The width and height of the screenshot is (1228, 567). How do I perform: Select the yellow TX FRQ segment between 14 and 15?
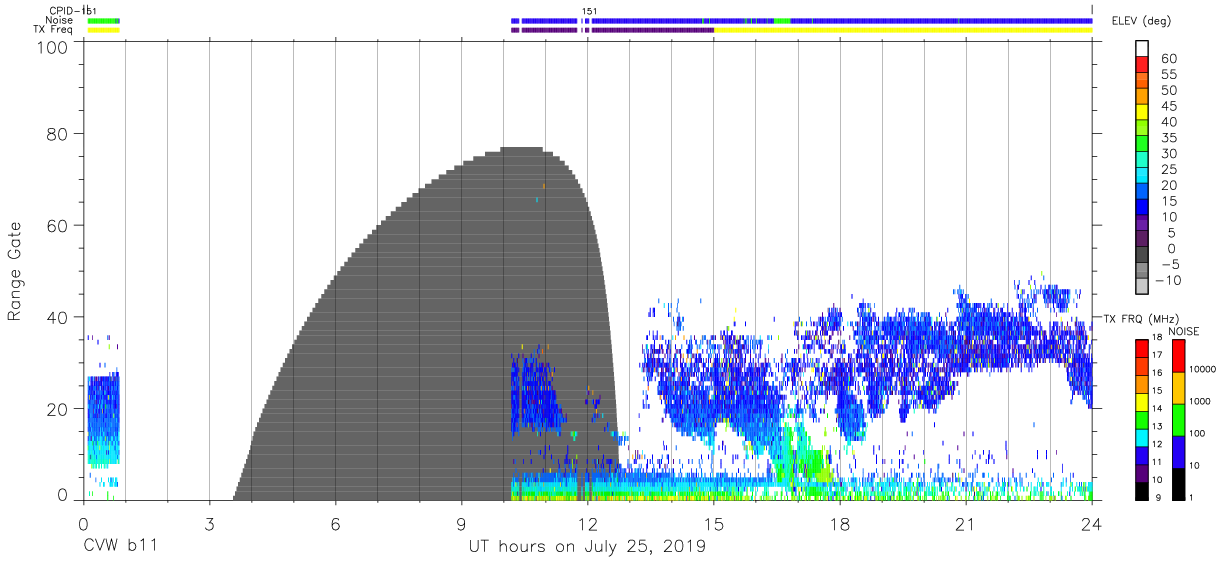[1143, 402]
